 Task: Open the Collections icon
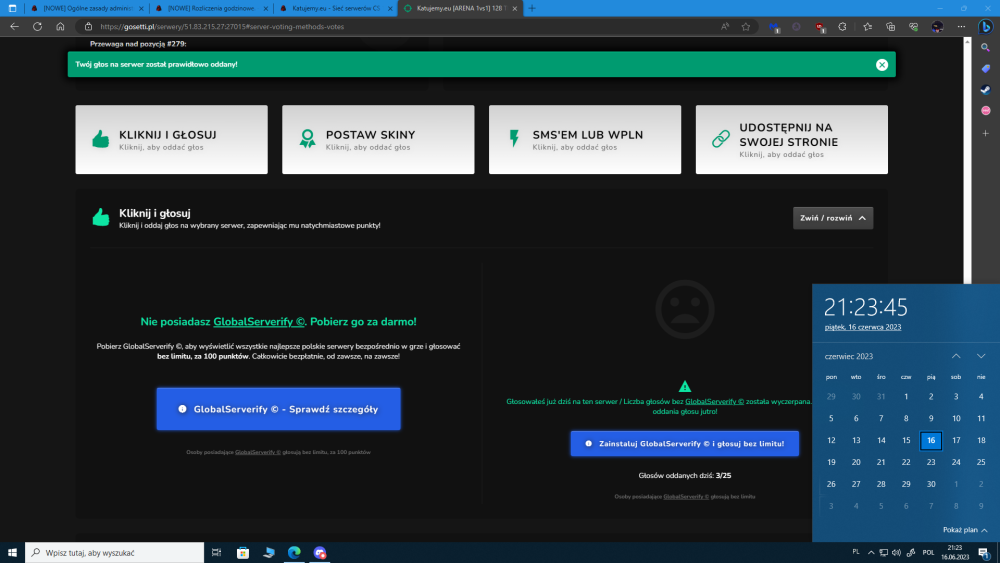890,27
